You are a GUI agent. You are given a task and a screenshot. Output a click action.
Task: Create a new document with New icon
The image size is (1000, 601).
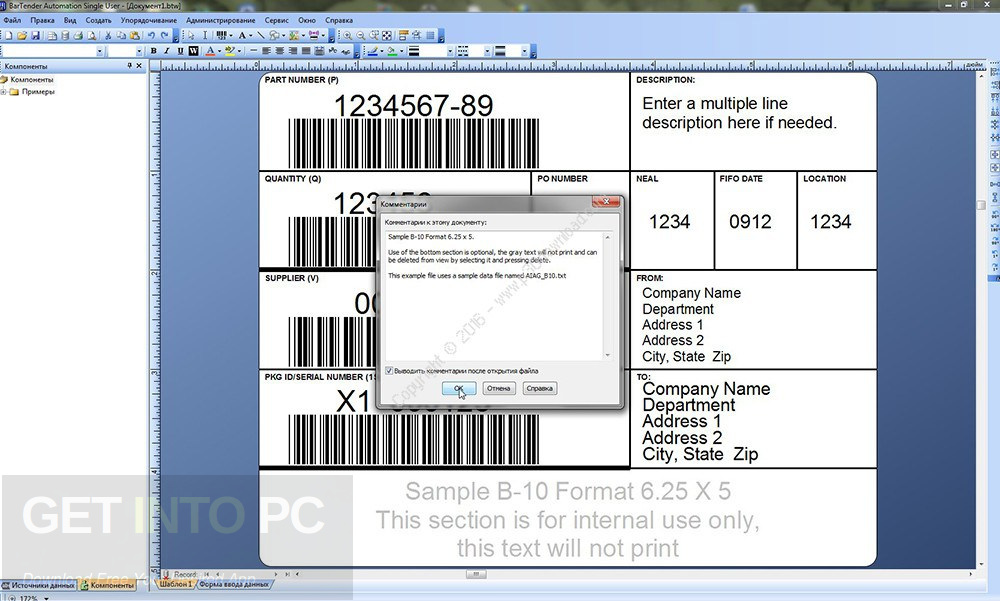[9, 36]
